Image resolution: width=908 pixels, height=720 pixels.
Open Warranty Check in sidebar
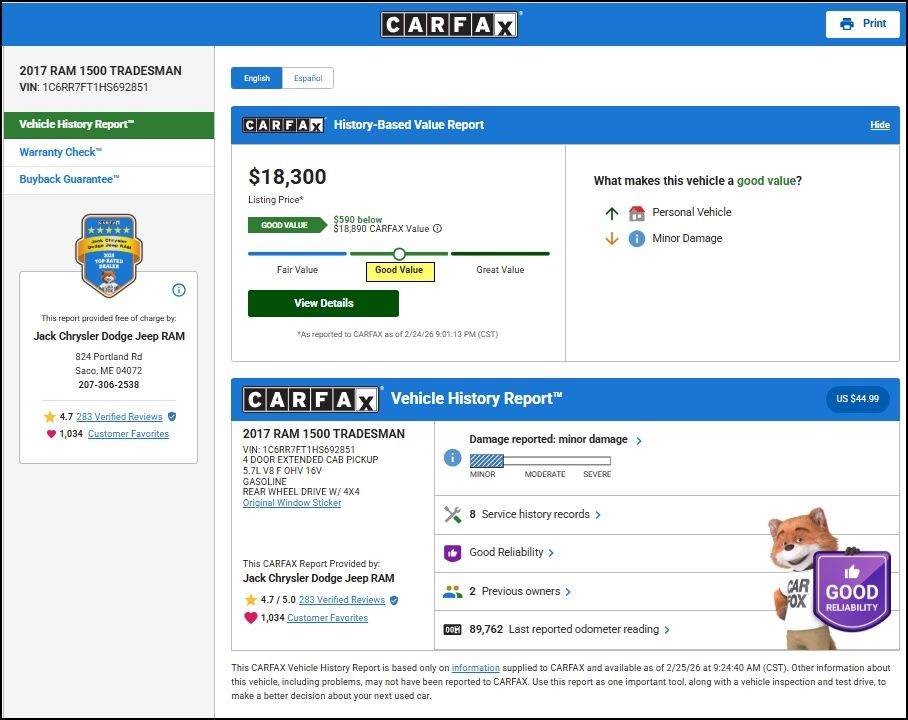click(x=60, y=153)
